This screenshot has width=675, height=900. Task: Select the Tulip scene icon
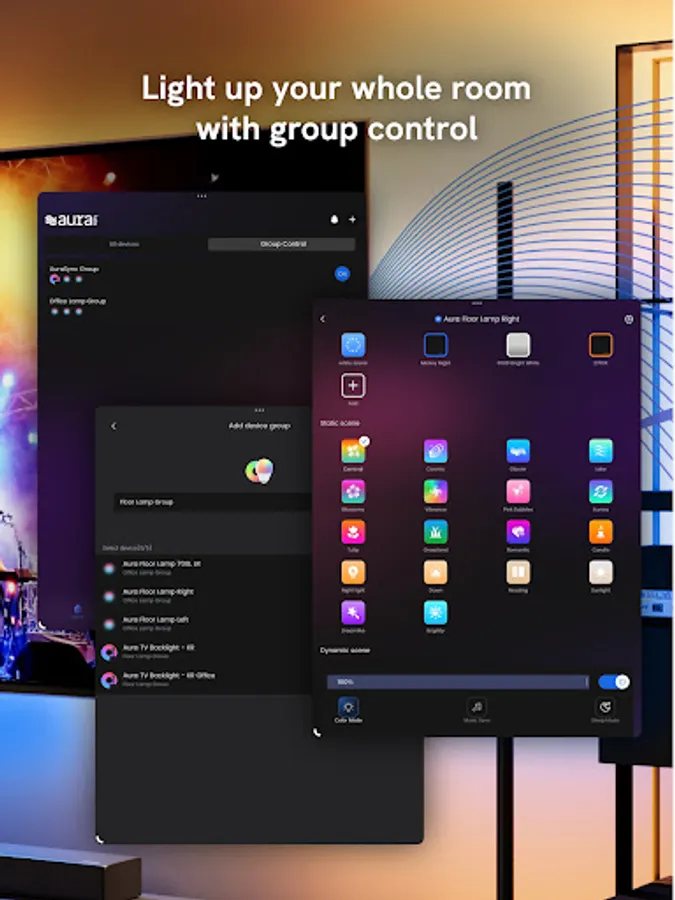pyautogui.click(x=353, y=532)
